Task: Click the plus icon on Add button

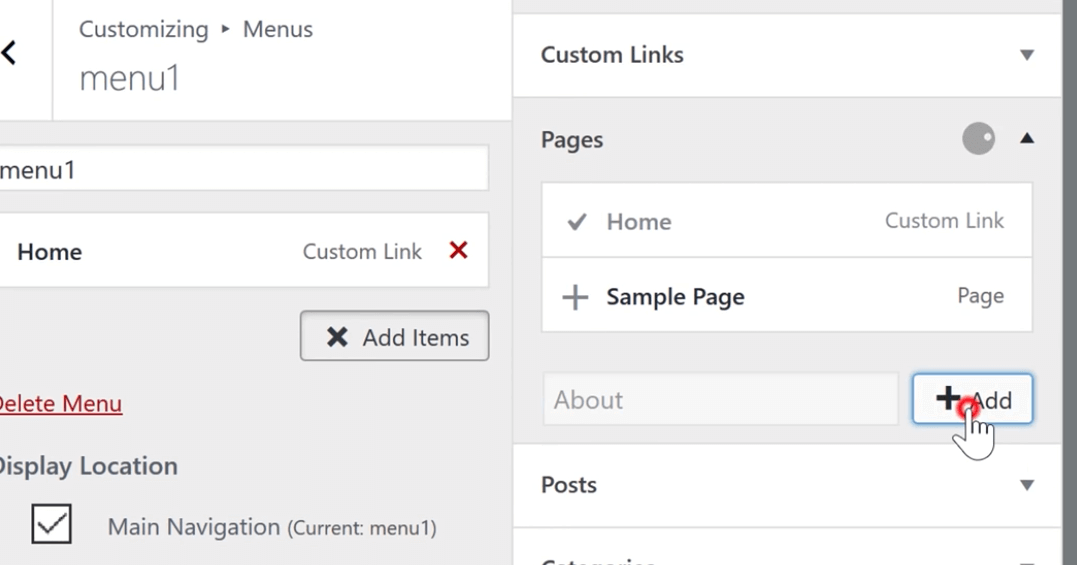Action: (x=948, y=398)
